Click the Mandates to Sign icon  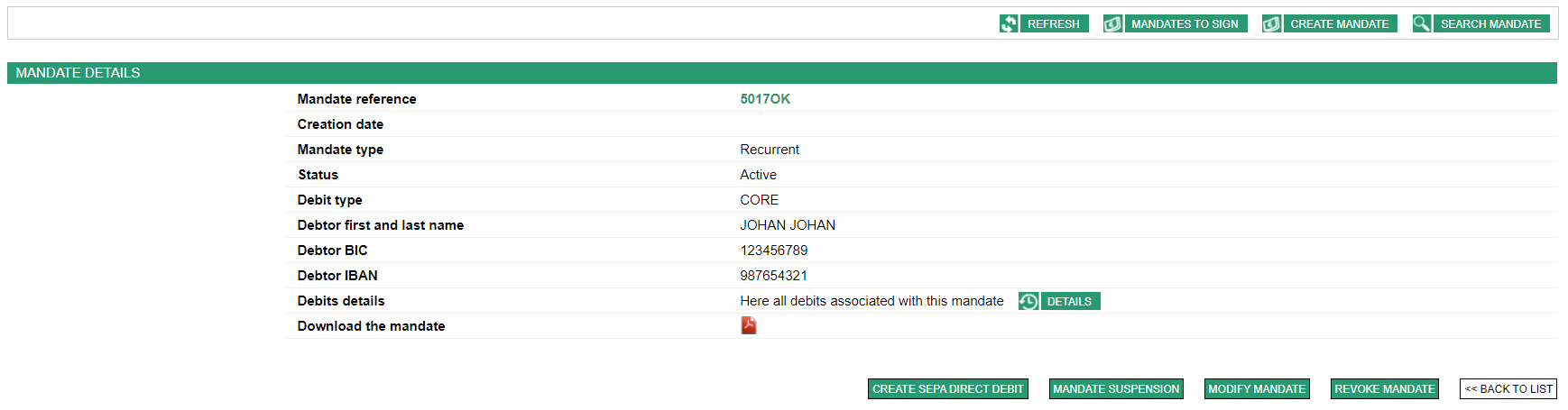point(1112,24)
